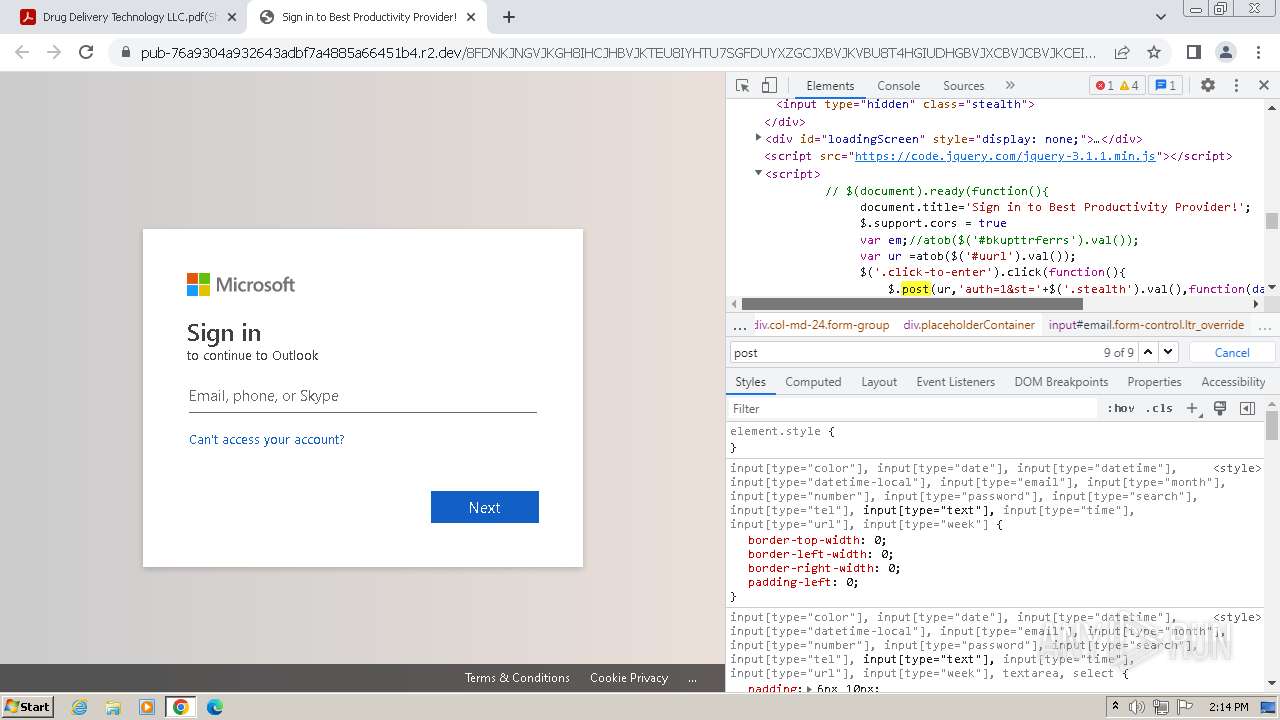The image size is (1280, 720).
Task: Expand the padding shorthand property triangle
Action: [x=811, y=688]
